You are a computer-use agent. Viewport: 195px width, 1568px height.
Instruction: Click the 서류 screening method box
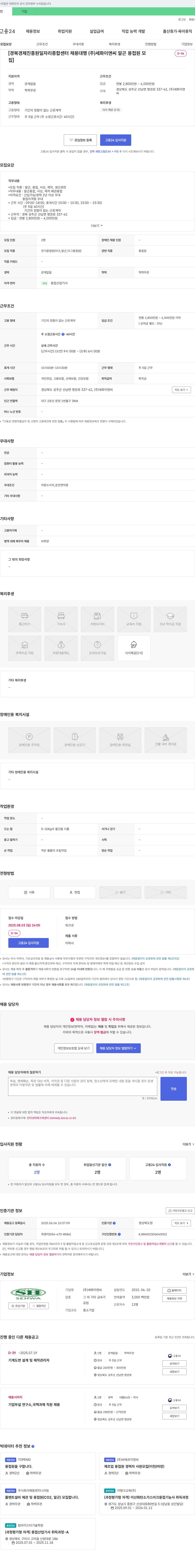29,892
